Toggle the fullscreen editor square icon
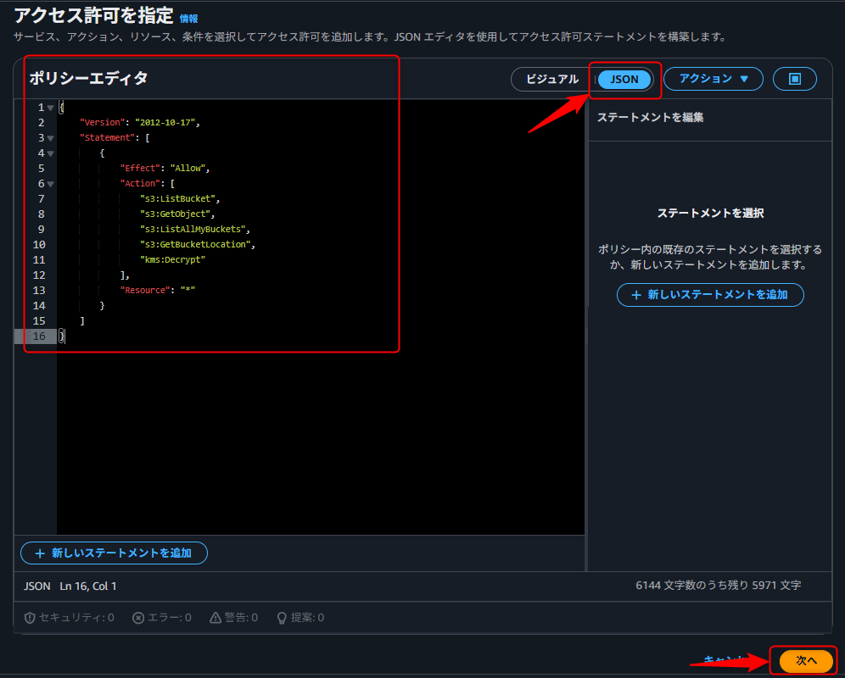This screenshot has height=678, width=845. coord(794,79)
